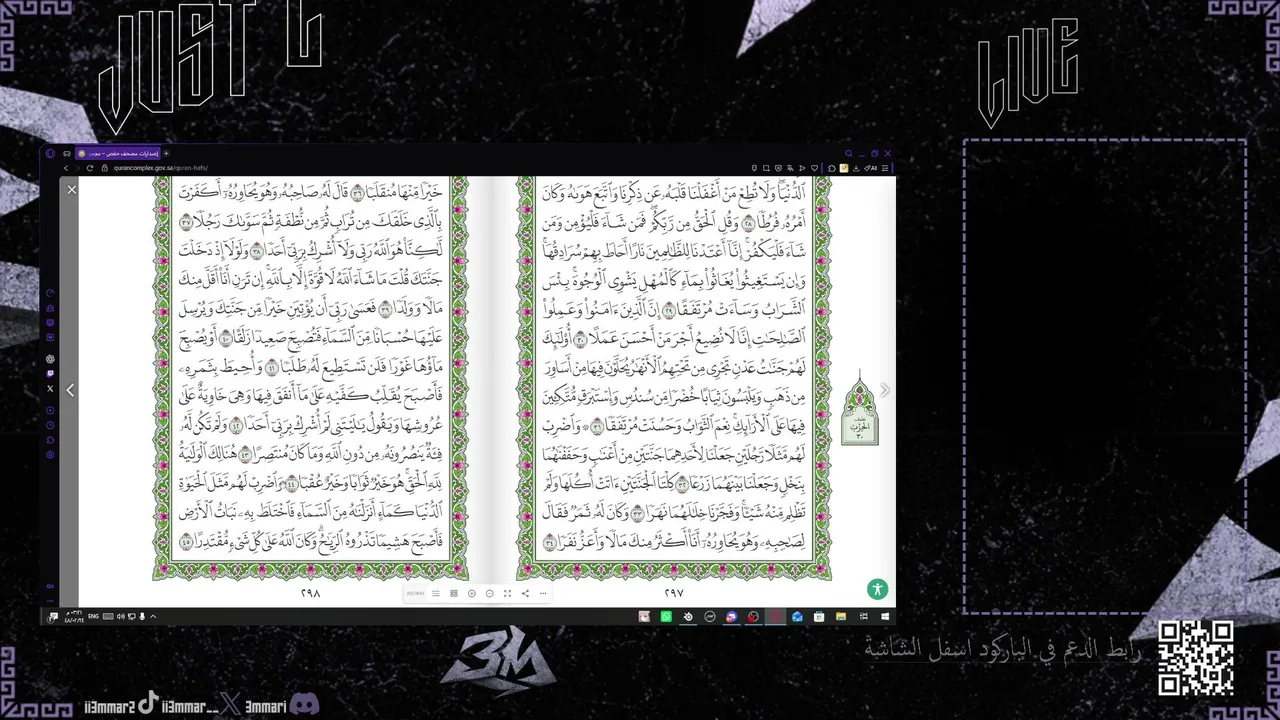Click the Juz 30 bookmark marker

pos(860,409)
